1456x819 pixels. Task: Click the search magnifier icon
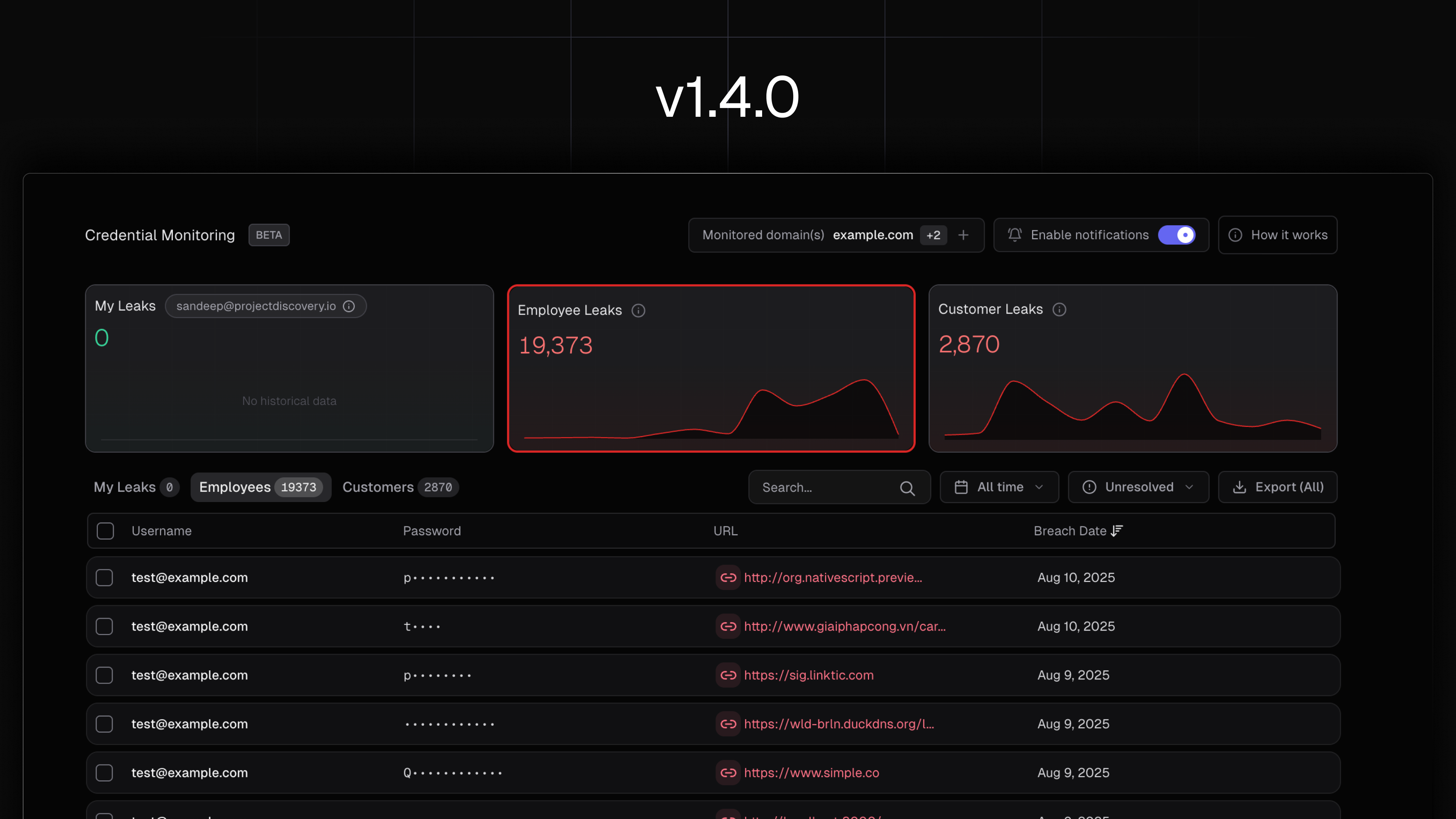coord(907,488)
